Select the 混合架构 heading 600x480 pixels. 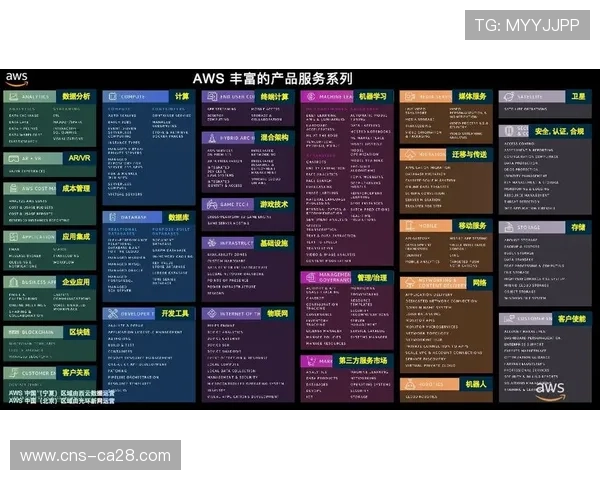tap(274, 137)
